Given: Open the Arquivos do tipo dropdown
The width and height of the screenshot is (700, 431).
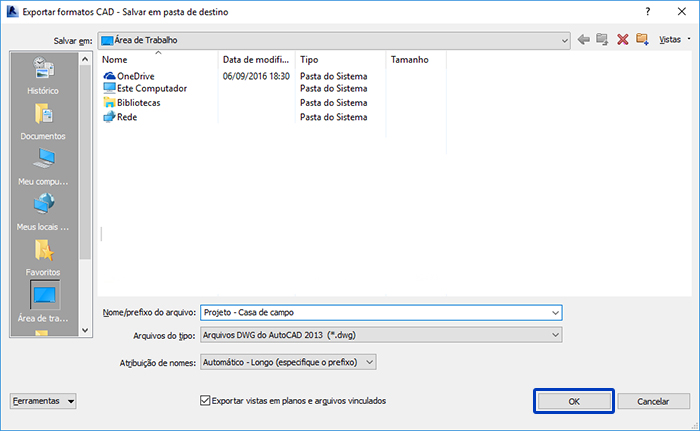Looking at the screenshot, I should 381,335.
